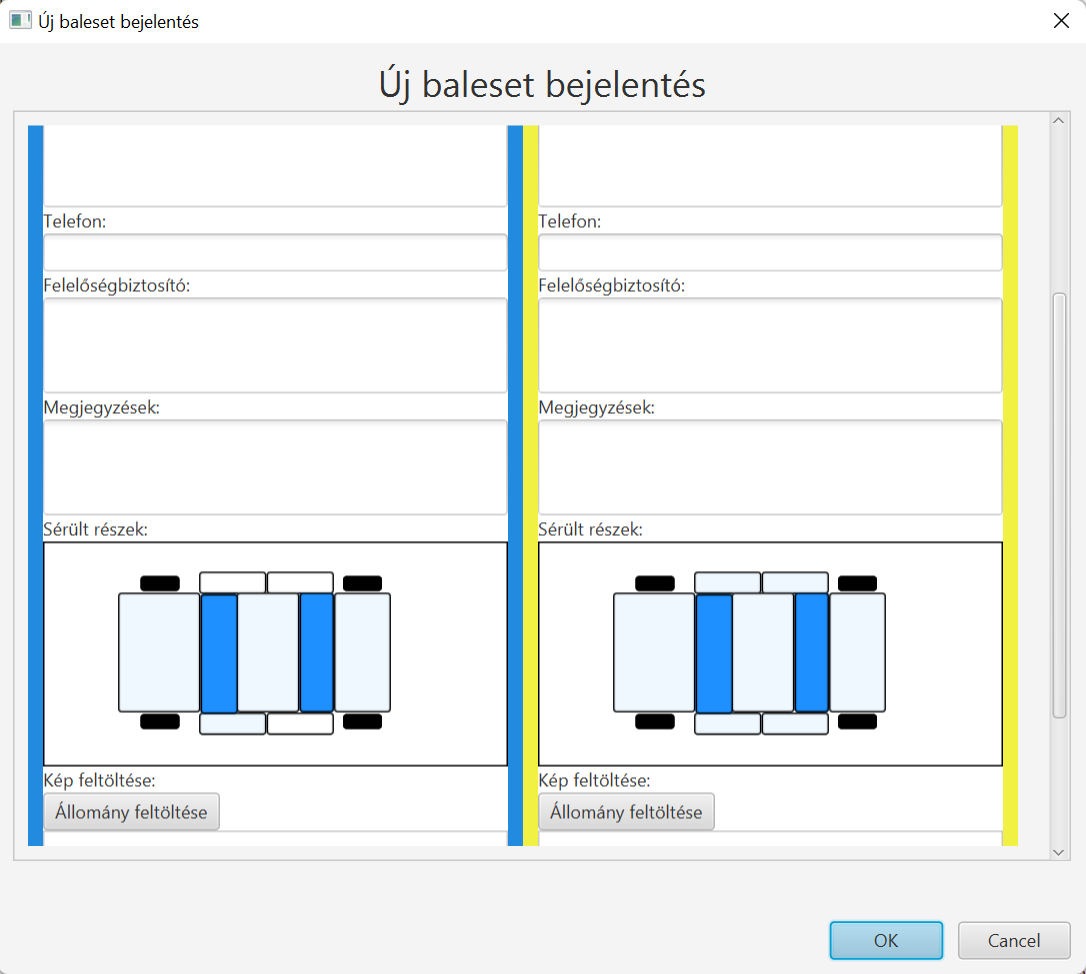Confirm the report with OK

[887, 940]
